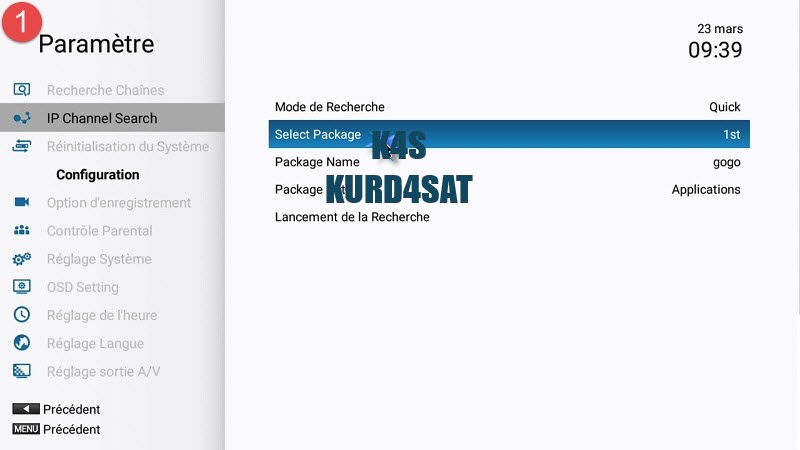This screenshot has width=800, height=450.
Task: Open the IP Channel Search menu item
Action: click(102, 118)
